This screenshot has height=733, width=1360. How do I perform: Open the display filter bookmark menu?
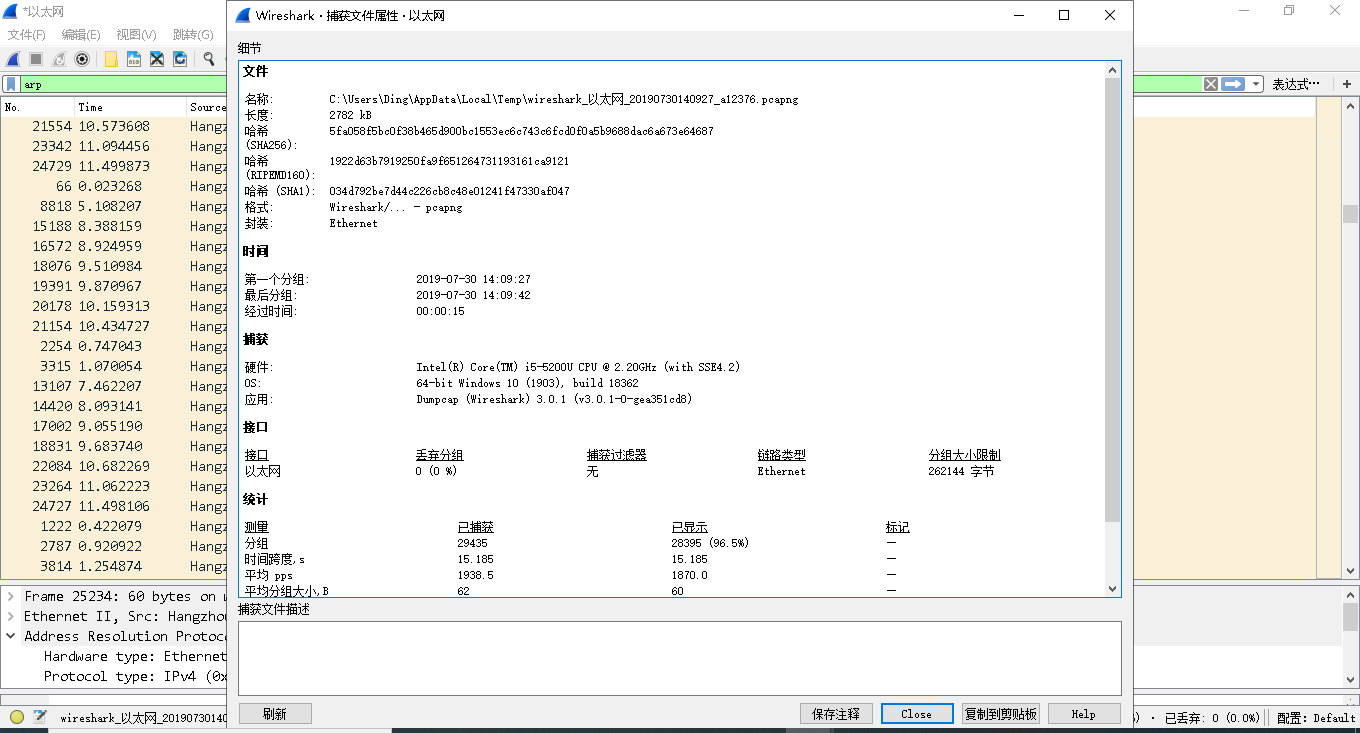click(x=11, y=85)
